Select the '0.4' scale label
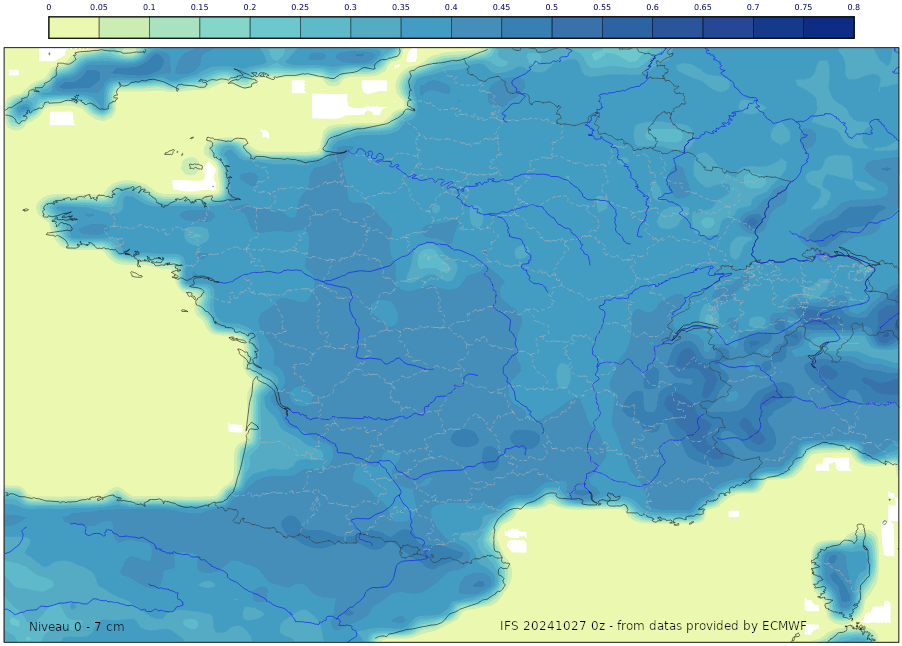 coord(452,7)
